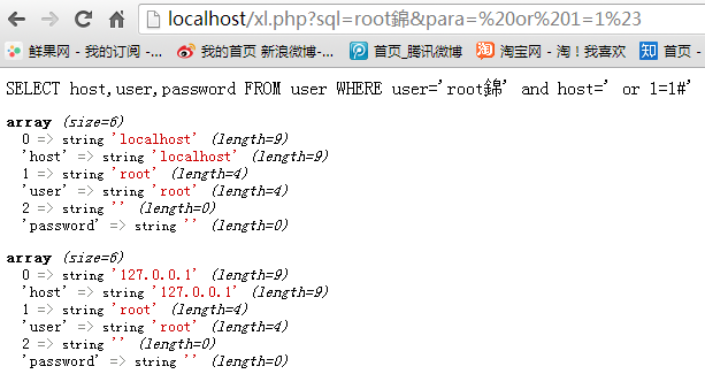Click the browser forward arrow
719x380 pixels.
point(50,20)
